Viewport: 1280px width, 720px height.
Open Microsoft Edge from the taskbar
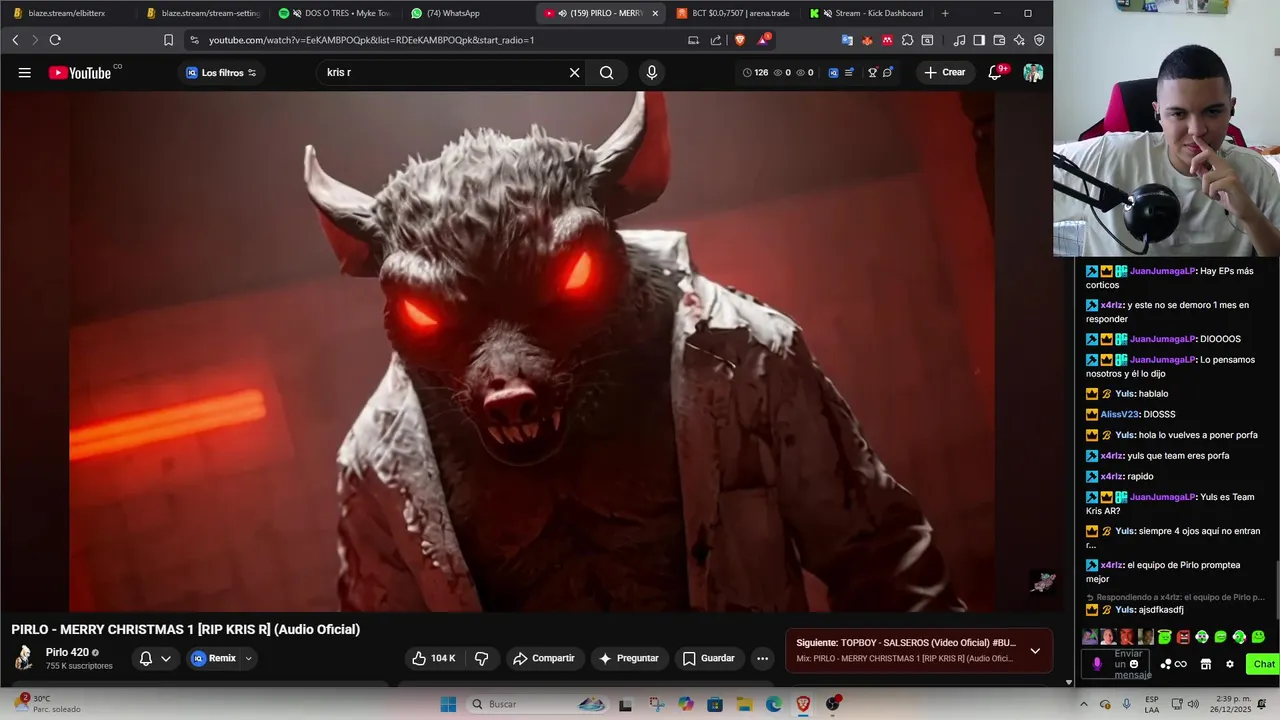click(x=773, y=704)
